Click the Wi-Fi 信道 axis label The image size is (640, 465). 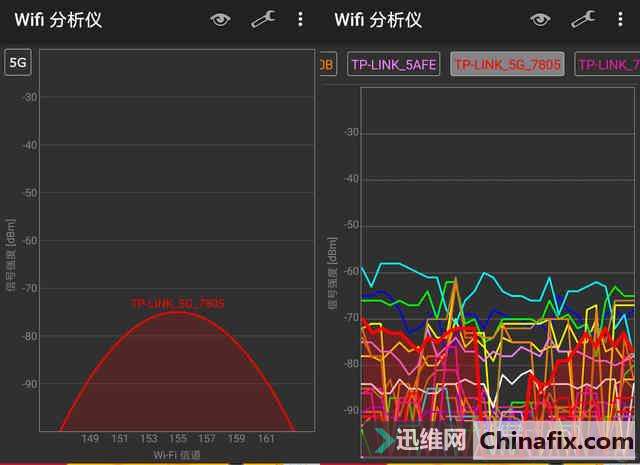(177, 454)
